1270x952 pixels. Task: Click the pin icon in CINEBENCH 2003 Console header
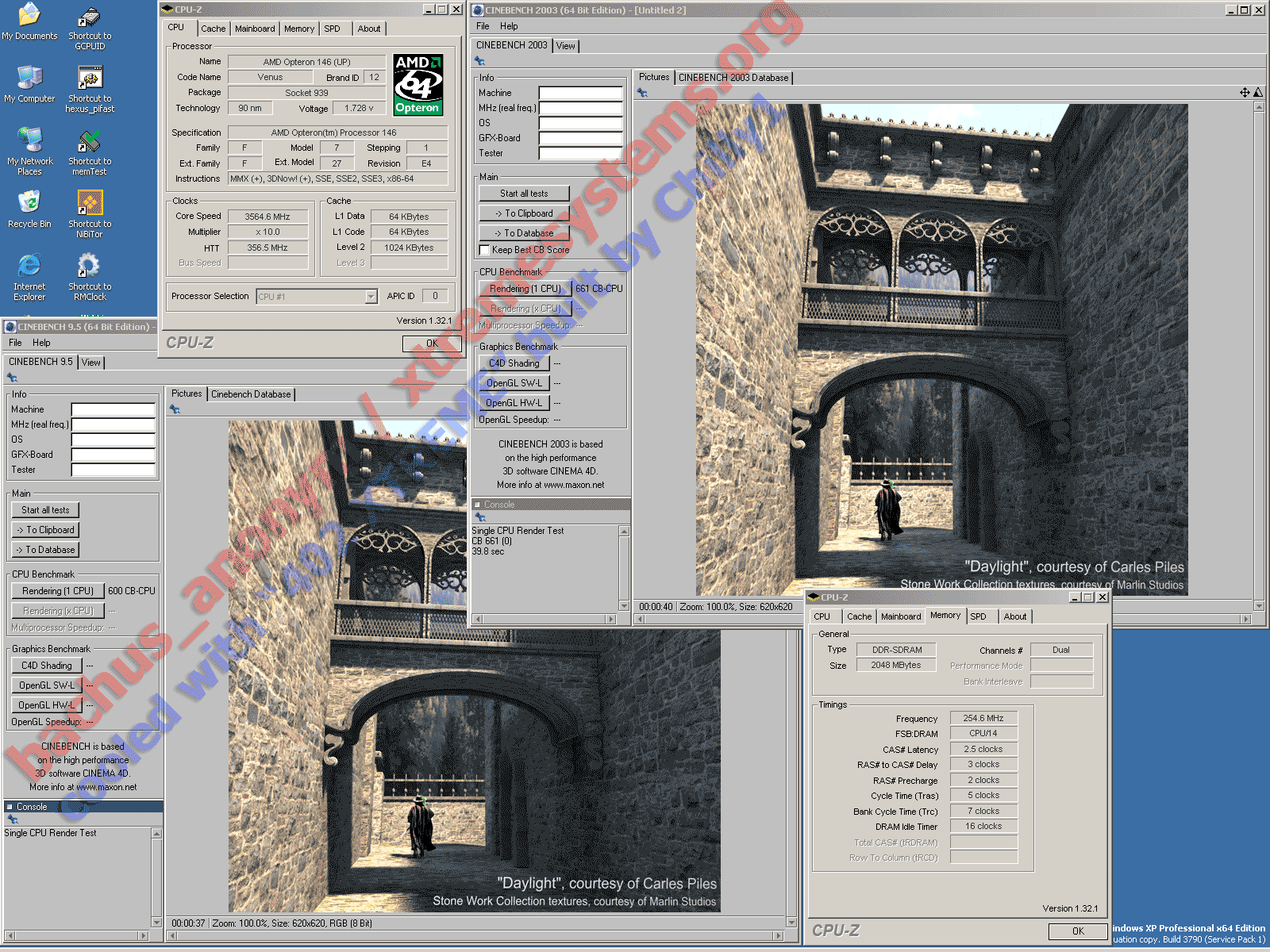(479, 517)
